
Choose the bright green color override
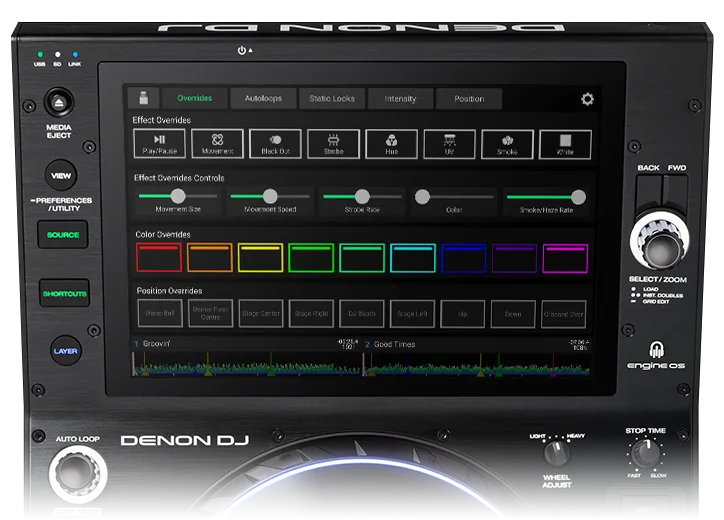[x=311, y=258]
